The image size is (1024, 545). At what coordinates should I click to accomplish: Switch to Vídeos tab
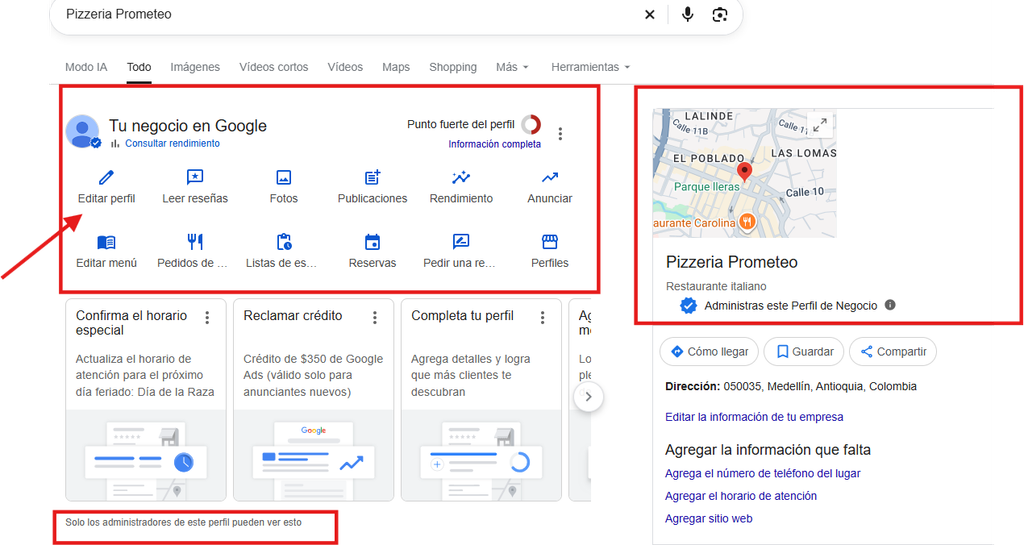[345, 67]
